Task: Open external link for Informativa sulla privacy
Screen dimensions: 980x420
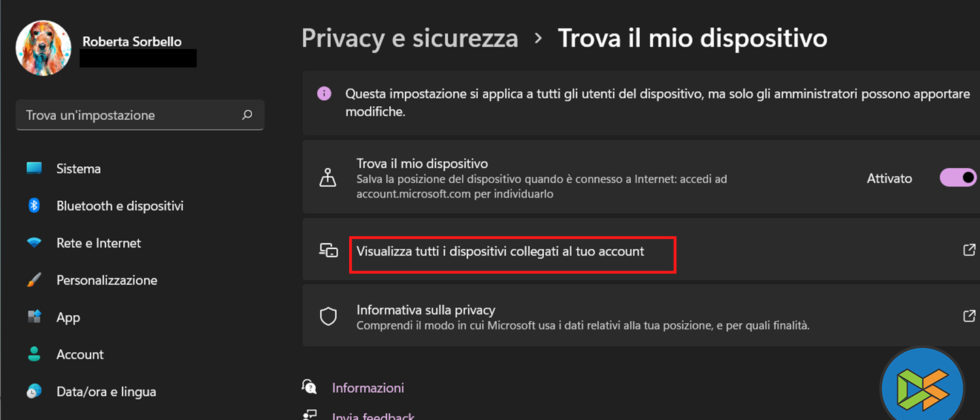Action: coord(968,317)
